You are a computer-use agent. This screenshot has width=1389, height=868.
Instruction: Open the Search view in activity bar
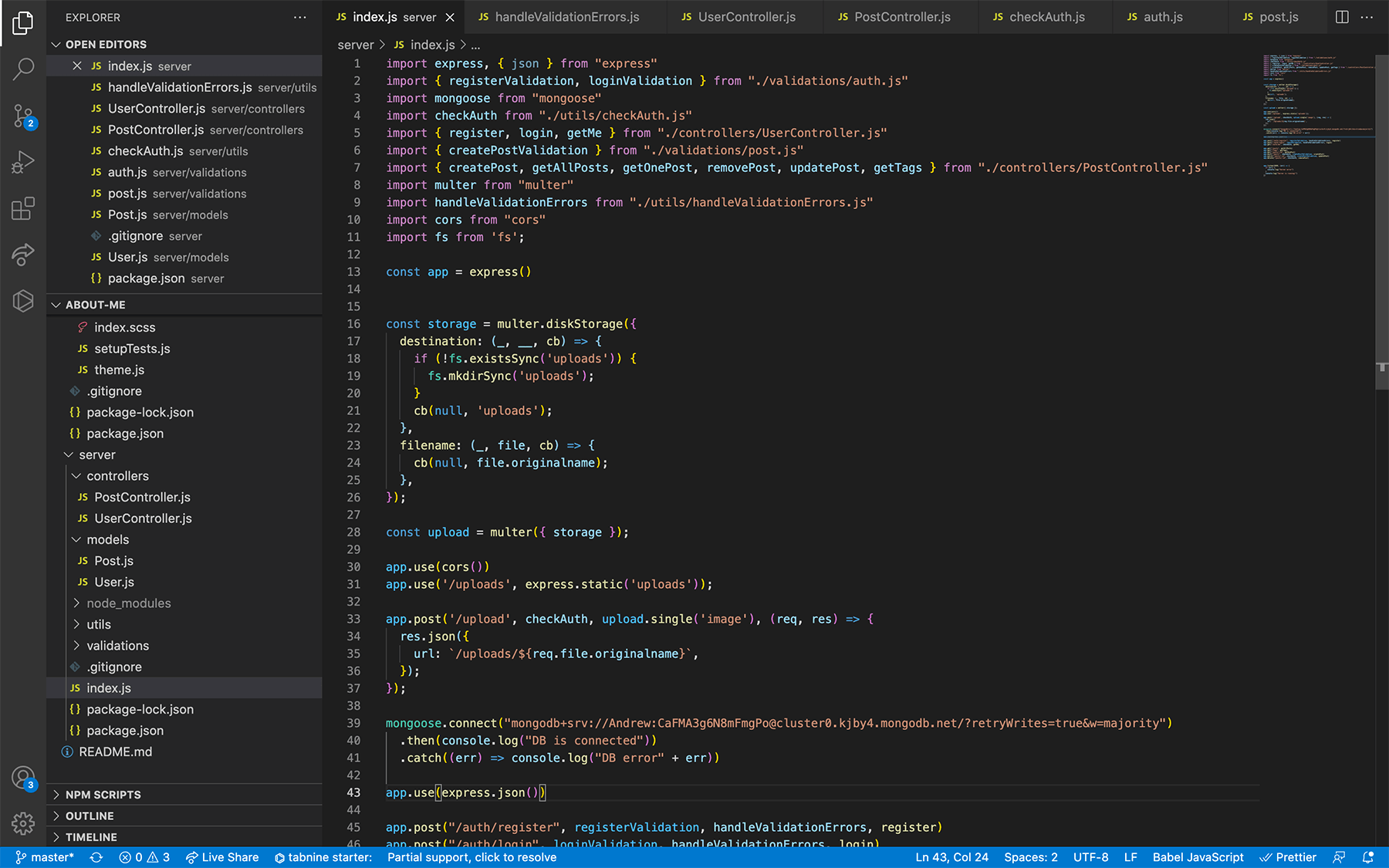point(23,69)
